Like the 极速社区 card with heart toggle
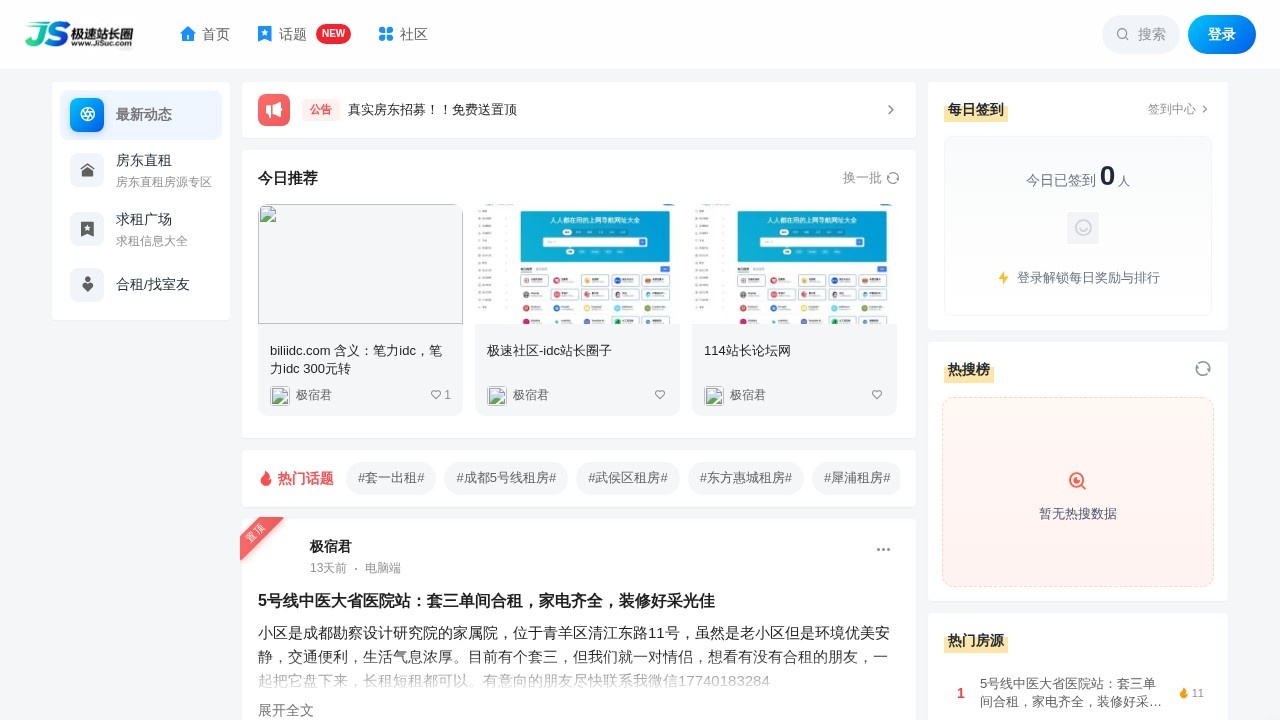This screenshot has height=720, width=1280. click(x=660, y=395)
